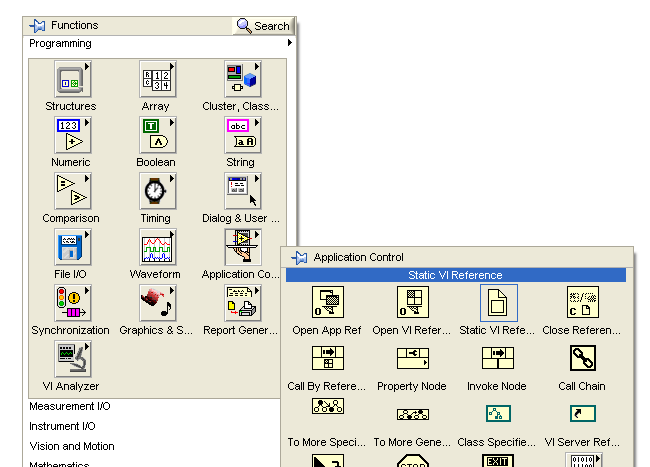Open the Waveform palette
The height and width of the screenshot is (467, 650).
click(x=158, y=247)
